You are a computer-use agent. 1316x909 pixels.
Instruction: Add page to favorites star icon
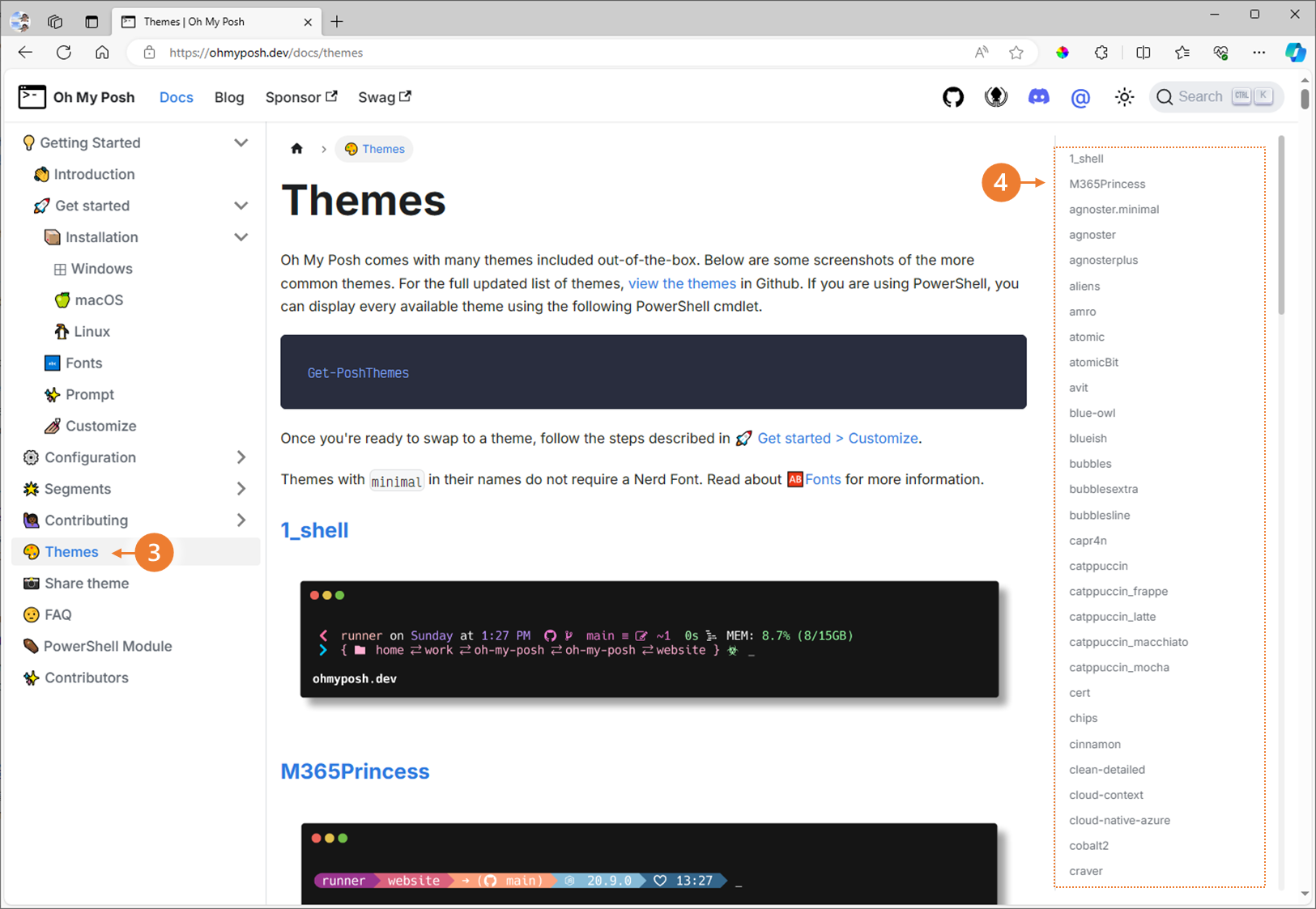click(x=1016, y=53)
